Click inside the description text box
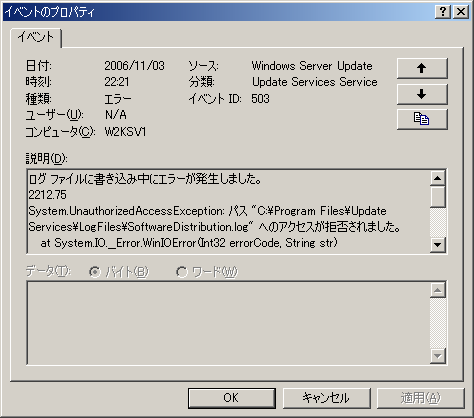Viewport: 474px width, 418px height. 228,211
